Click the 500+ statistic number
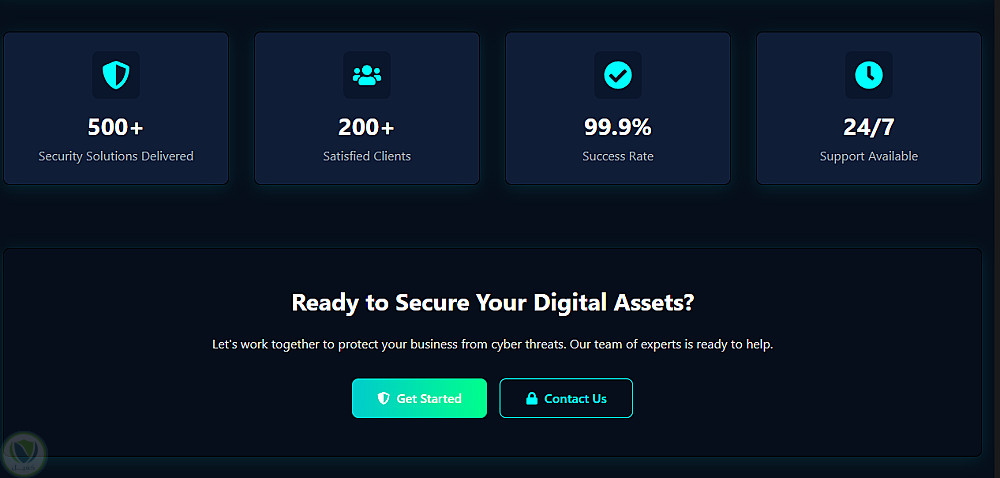The height and width of the screenshot is (478, 1000). point(116,127)
